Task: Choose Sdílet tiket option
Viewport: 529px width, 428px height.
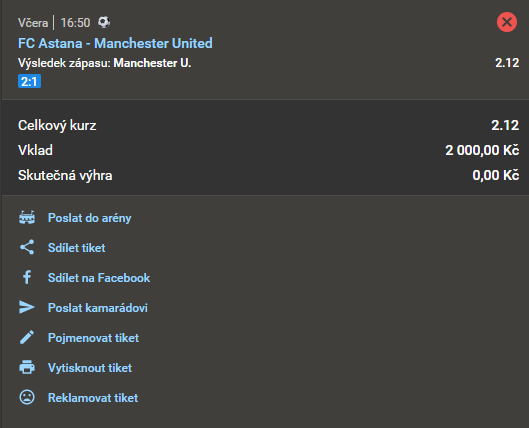Action: [77, 248]
